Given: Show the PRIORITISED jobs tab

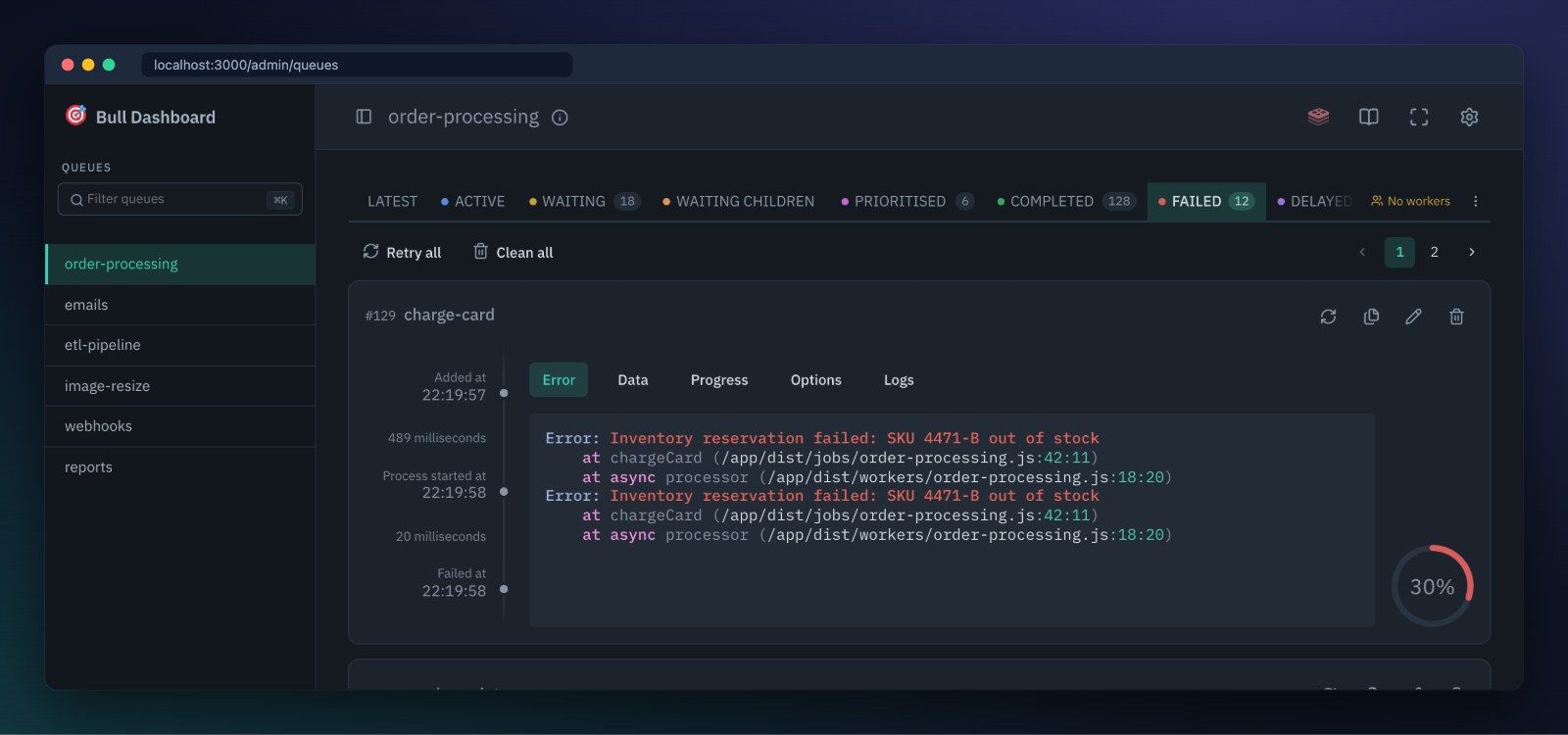Looking at the screenshot, I should [907, 201].
